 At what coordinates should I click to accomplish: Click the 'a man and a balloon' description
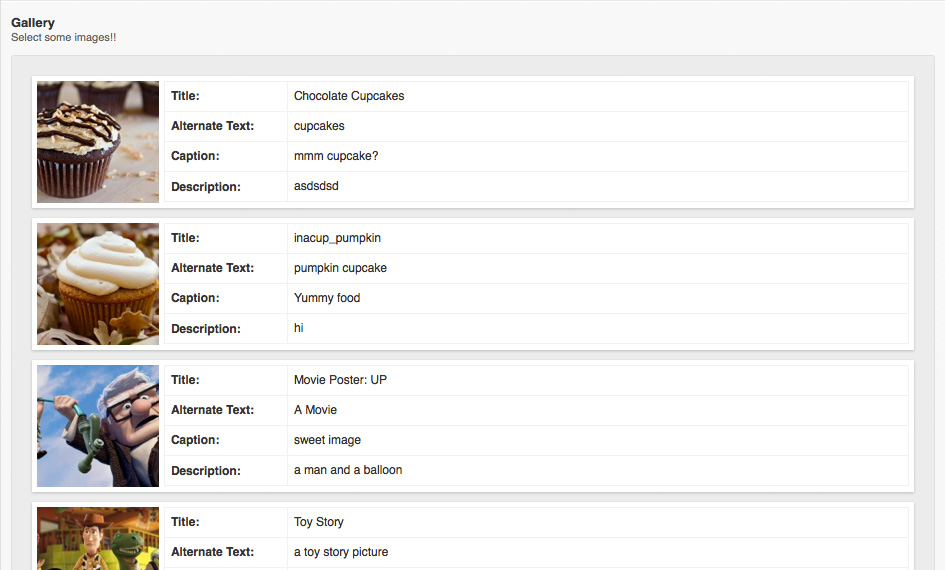(348, 470)
